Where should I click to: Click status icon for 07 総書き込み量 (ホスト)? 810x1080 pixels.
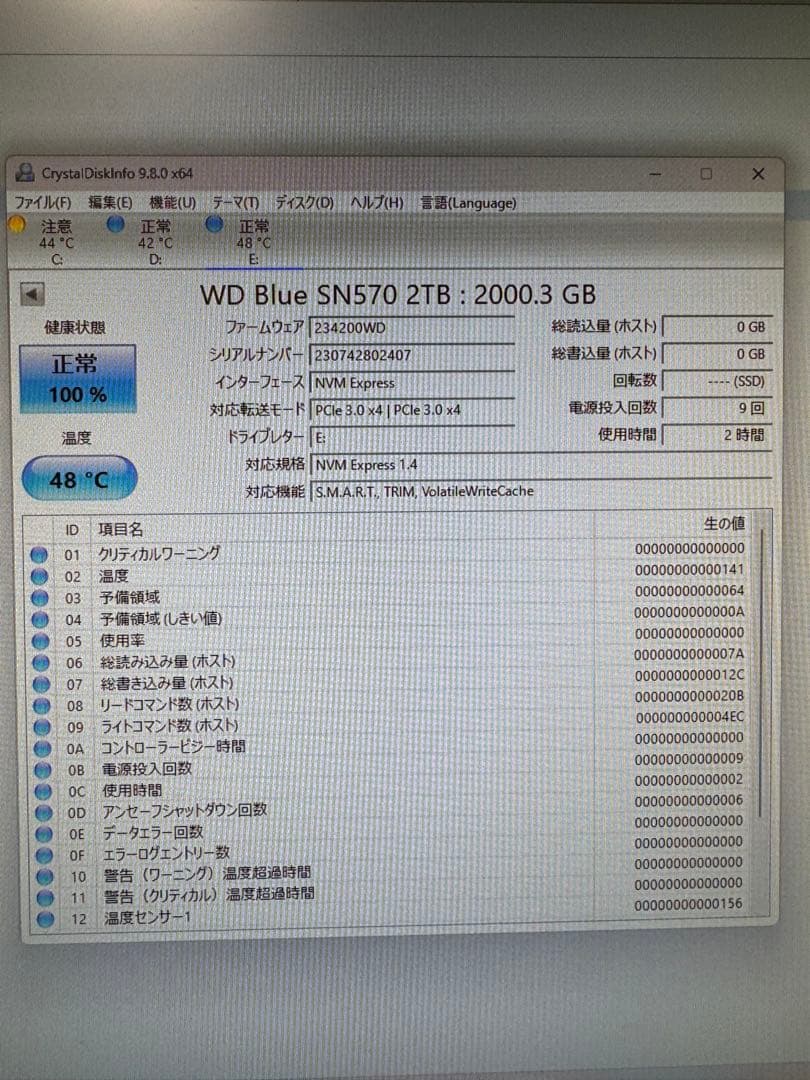42,685
